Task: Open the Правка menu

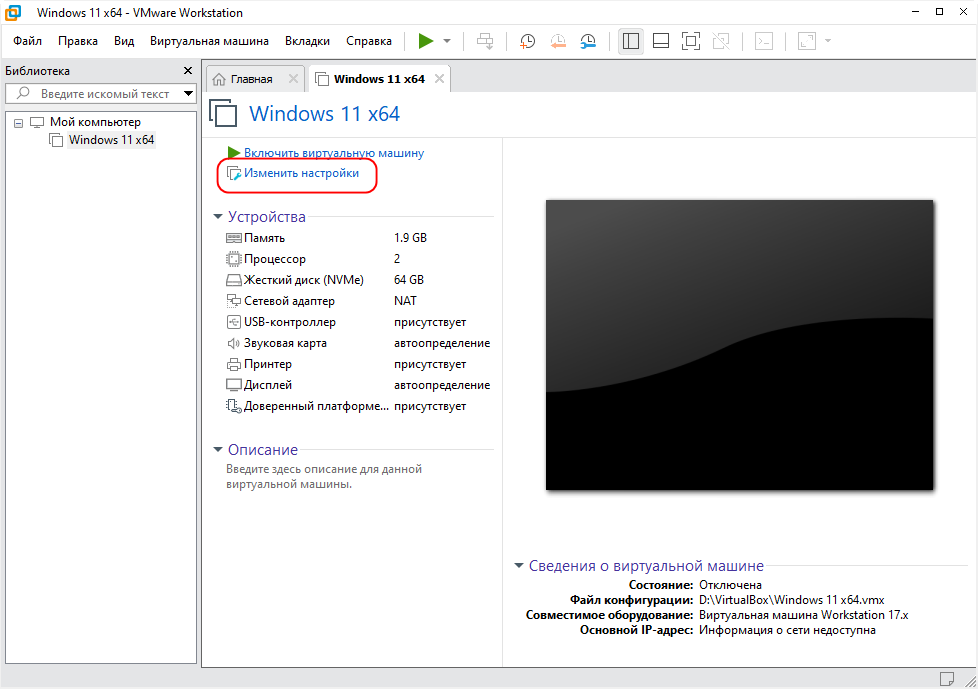Action: pos(78,41)
